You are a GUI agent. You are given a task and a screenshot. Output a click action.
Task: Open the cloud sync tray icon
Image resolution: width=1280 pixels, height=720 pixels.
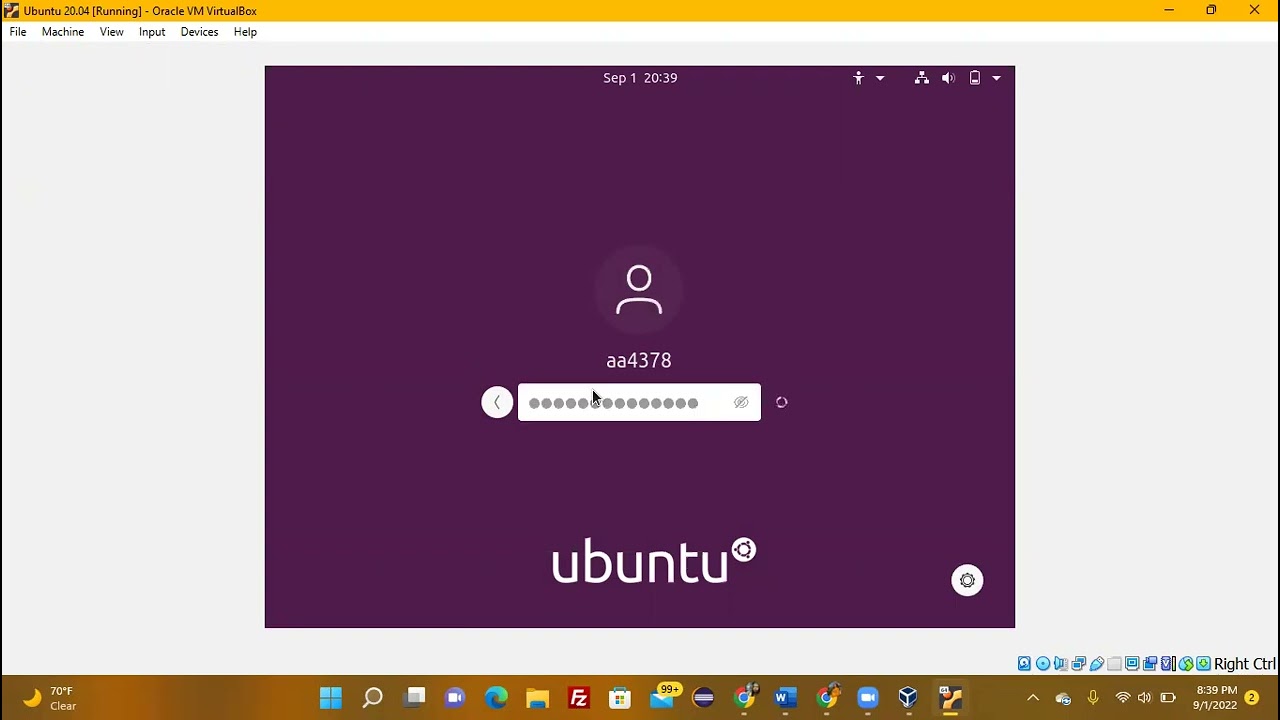(x=1063, y=698)
